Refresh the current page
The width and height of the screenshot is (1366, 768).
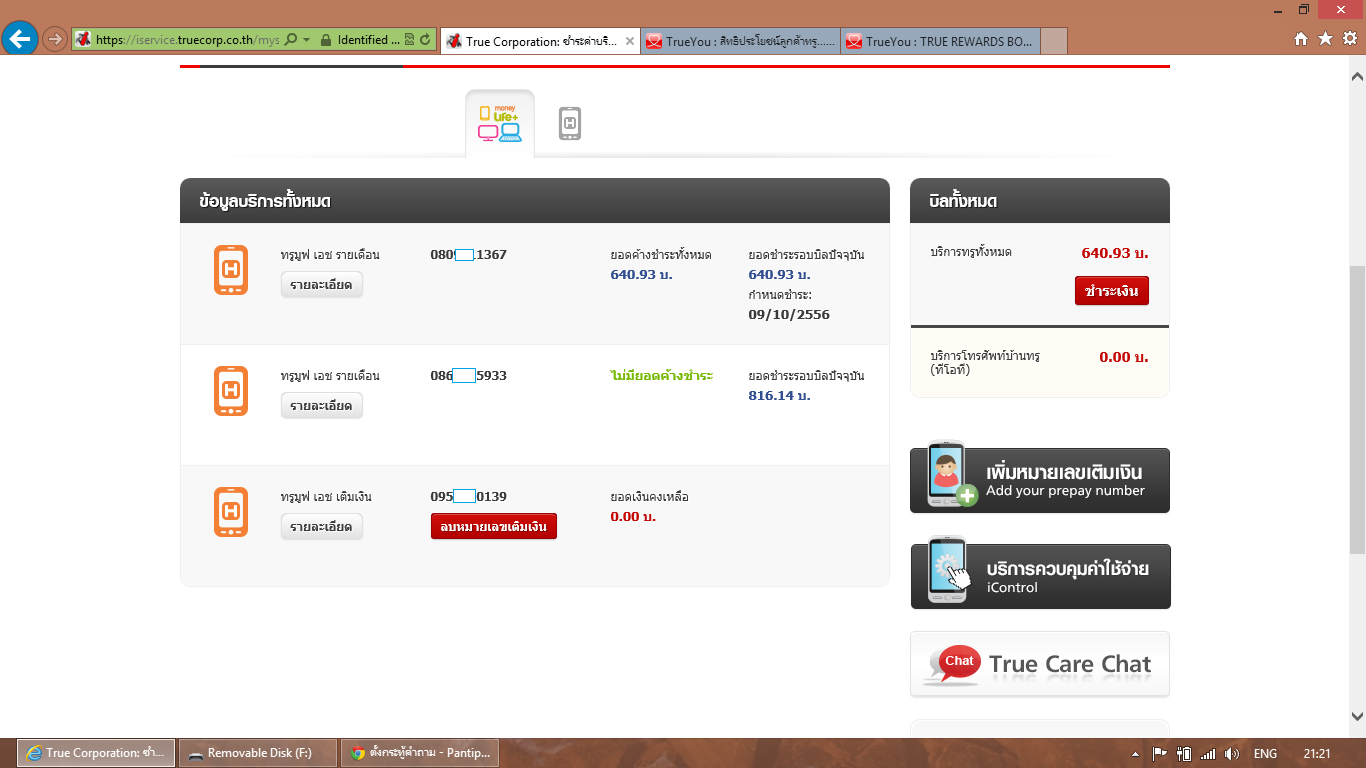426,40
